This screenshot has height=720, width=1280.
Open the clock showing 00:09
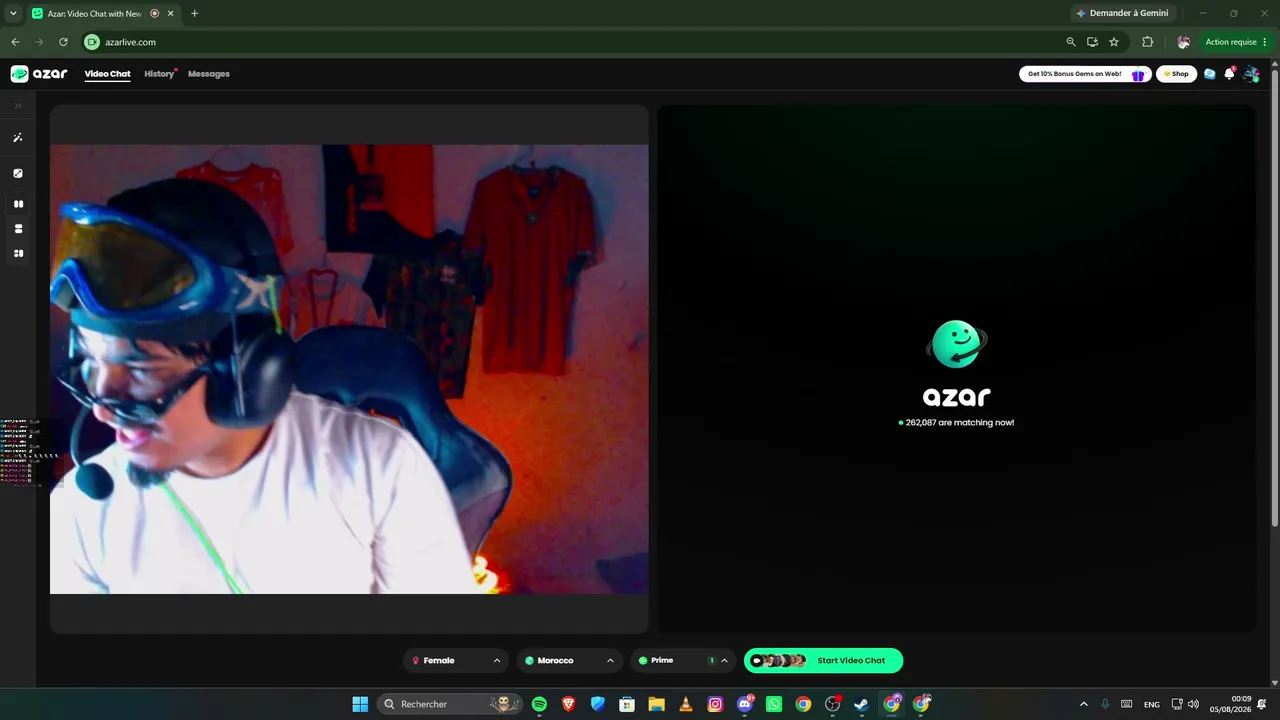[x=1230, y=704]
